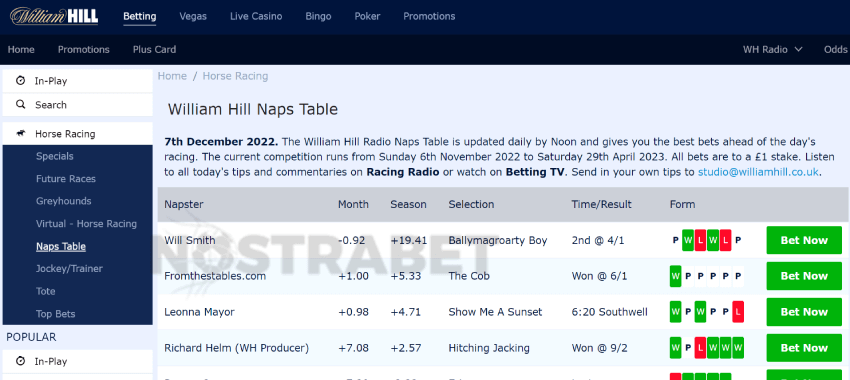Switch to the Vegas tab
The width and height of the screenshot is (850, 380).
(193, 16)
